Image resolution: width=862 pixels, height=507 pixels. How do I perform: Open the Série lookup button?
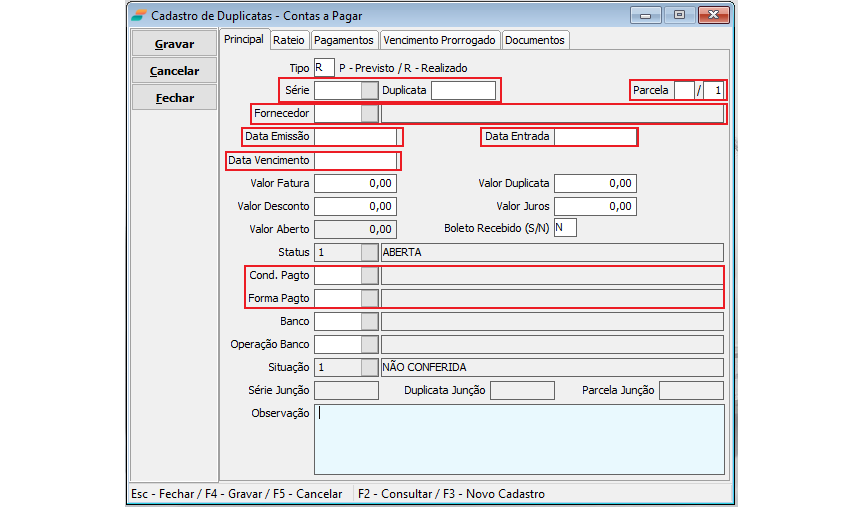(x=370, y=90)
